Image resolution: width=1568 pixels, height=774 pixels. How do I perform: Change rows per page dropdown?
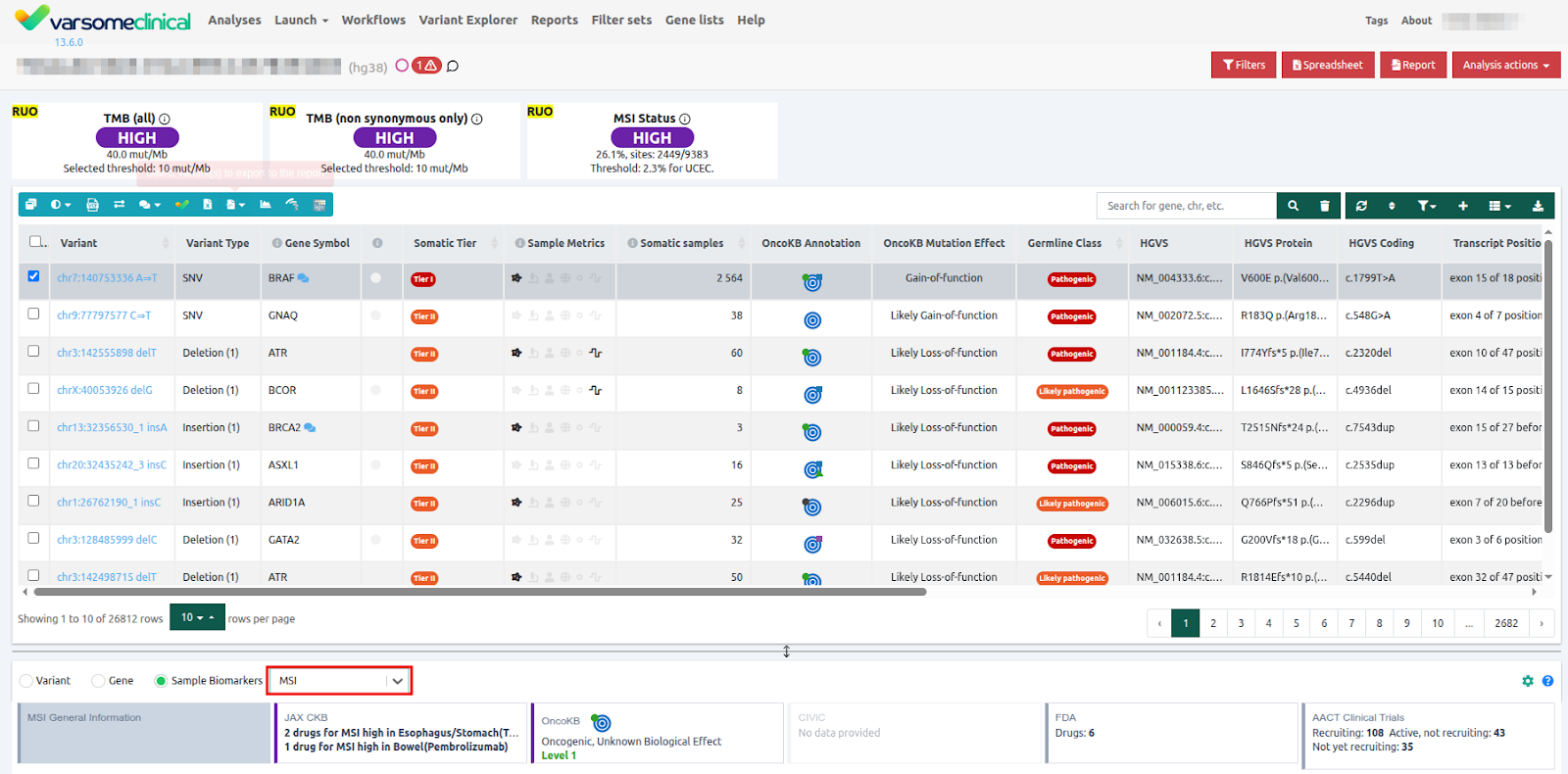197,618
